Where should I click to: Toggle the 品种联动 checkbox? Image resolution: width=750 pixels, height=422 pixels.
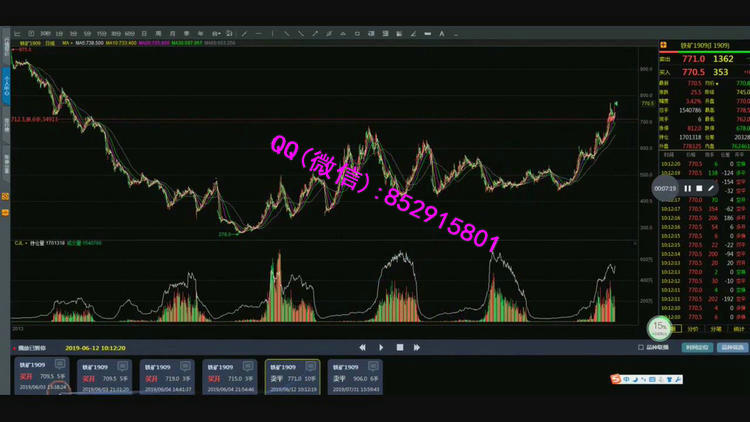(641, 347)
